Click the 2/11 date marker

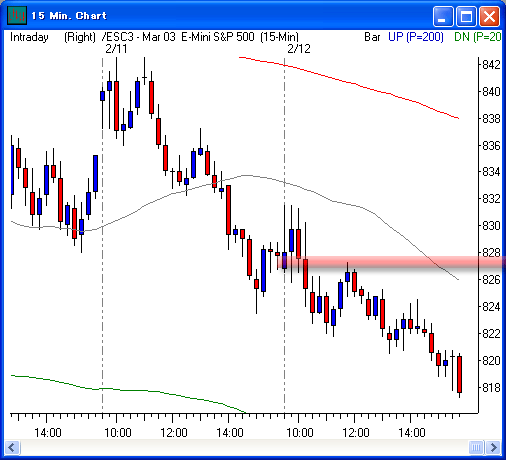coord(116,49)
